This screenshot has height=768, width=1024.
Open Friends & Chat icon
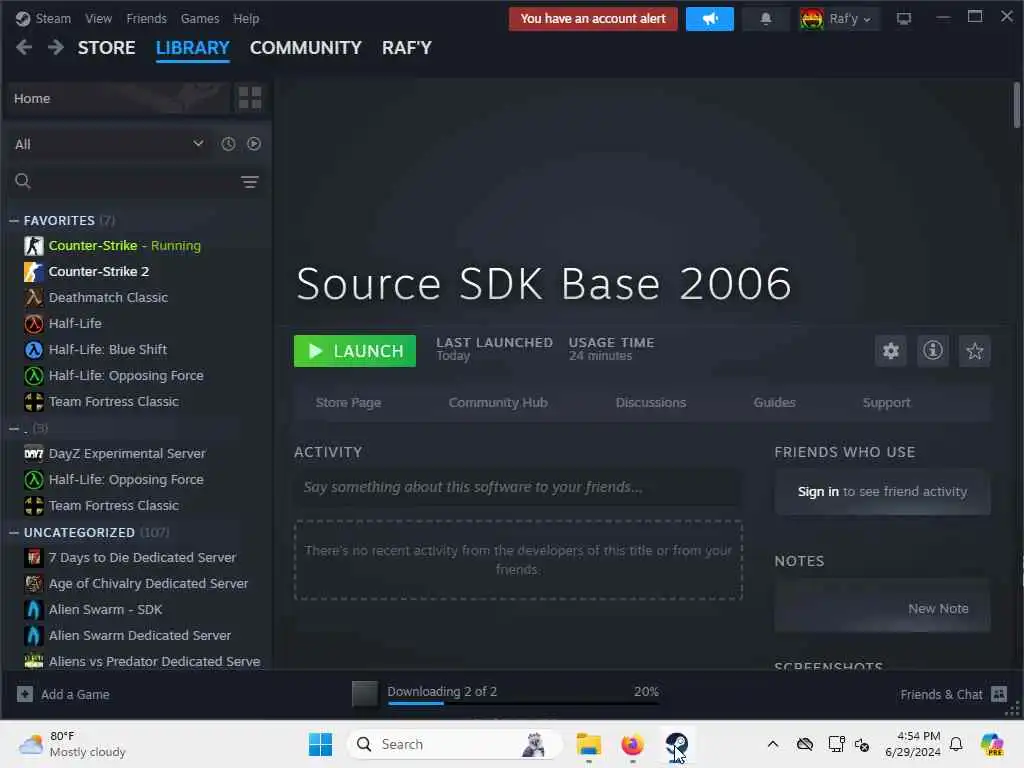coord(999,694)
